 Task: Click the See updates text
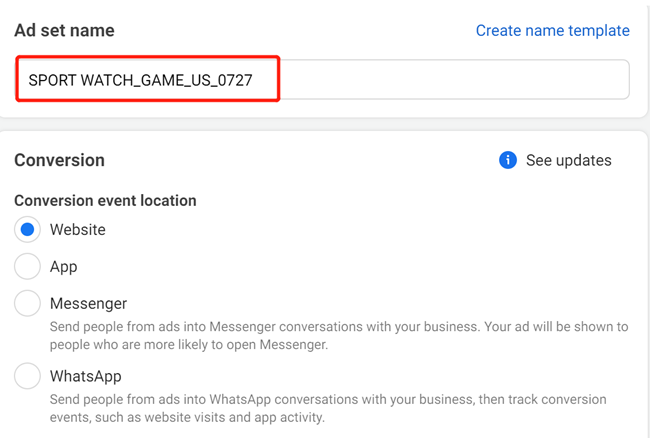point(569,160)
